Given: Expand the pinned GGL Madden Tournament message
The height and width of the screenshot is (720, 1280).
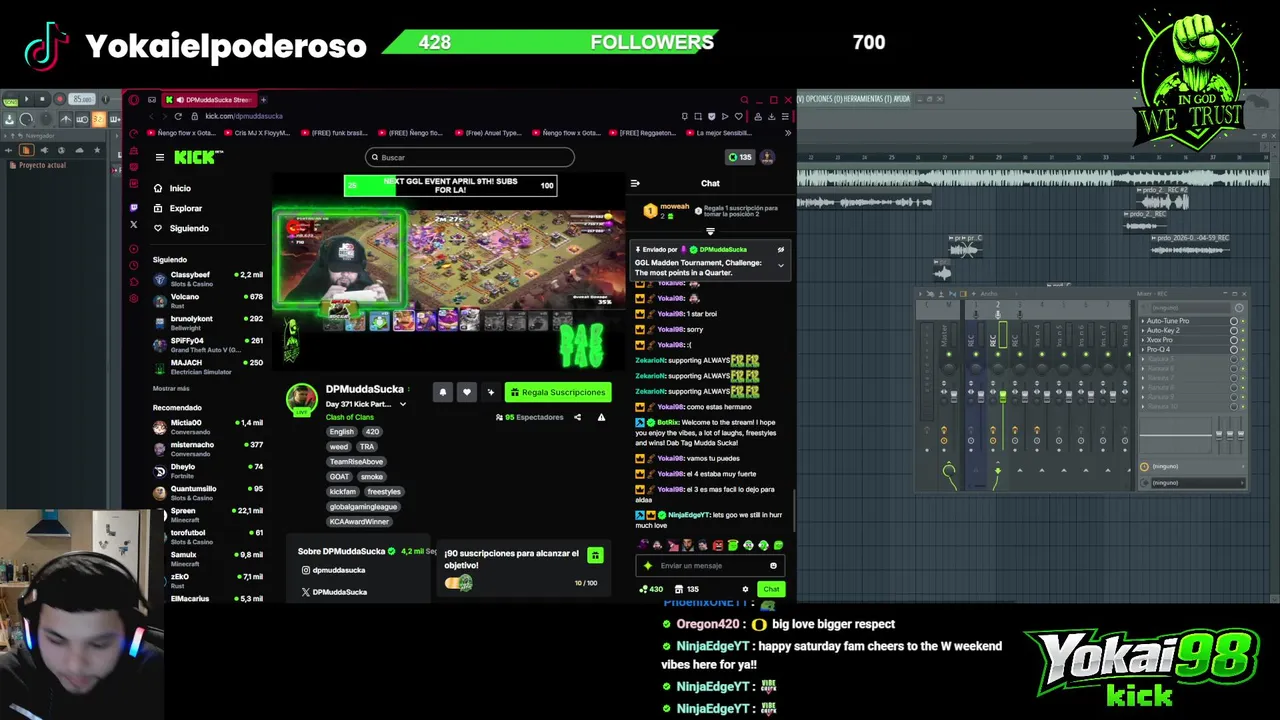Looking at the screenshot, I should coord(781,266).
